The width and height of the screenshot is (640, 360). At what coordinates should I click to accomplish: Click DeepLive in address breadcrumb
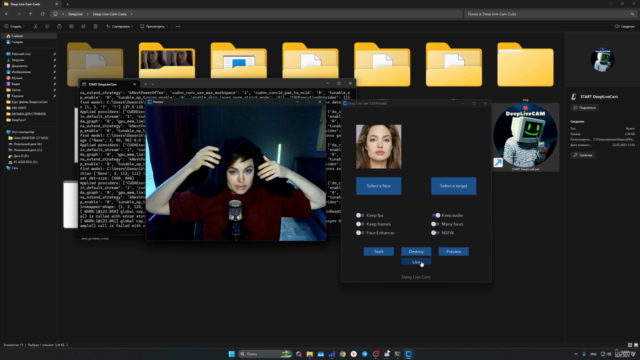[x=76, y=14]
